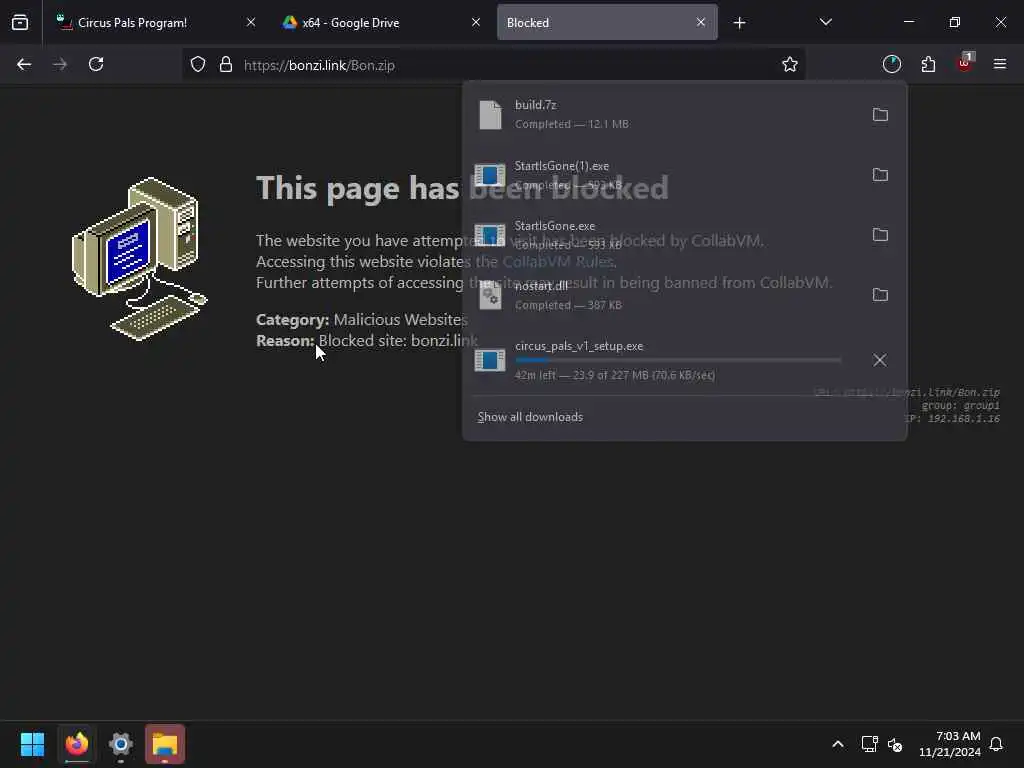Bookmark this page with the star
This screenshot has height=768, width=1024.
point(790,65)
